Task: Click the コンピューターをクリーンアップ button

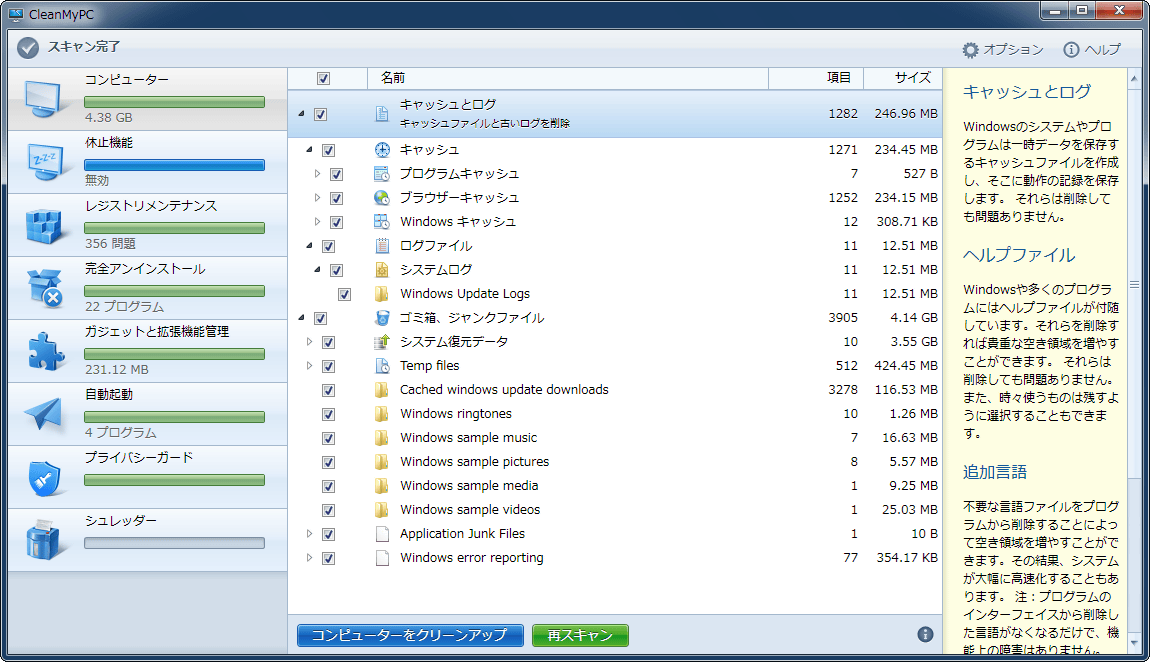Action: [410, 636]
